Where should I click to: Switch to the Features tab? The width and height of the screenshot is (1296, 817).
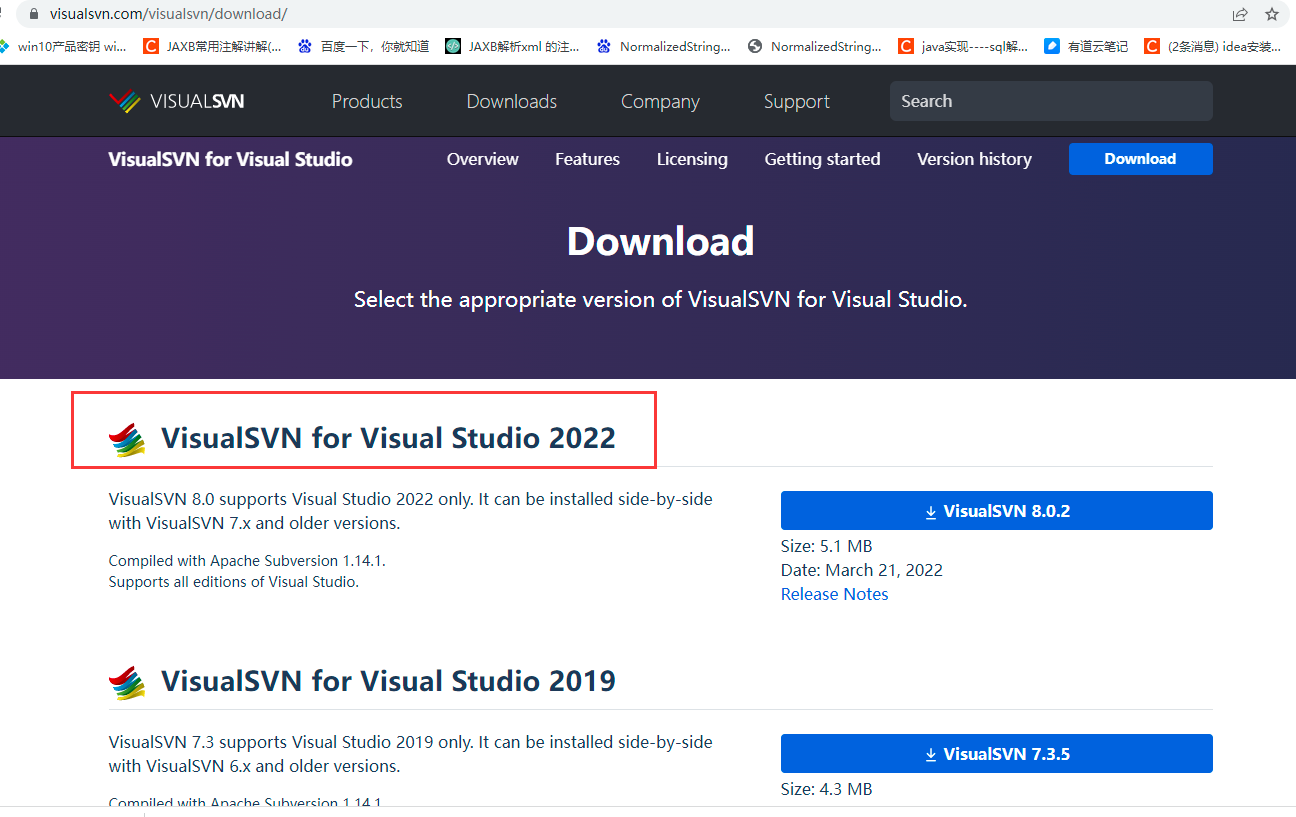point(588,159)
